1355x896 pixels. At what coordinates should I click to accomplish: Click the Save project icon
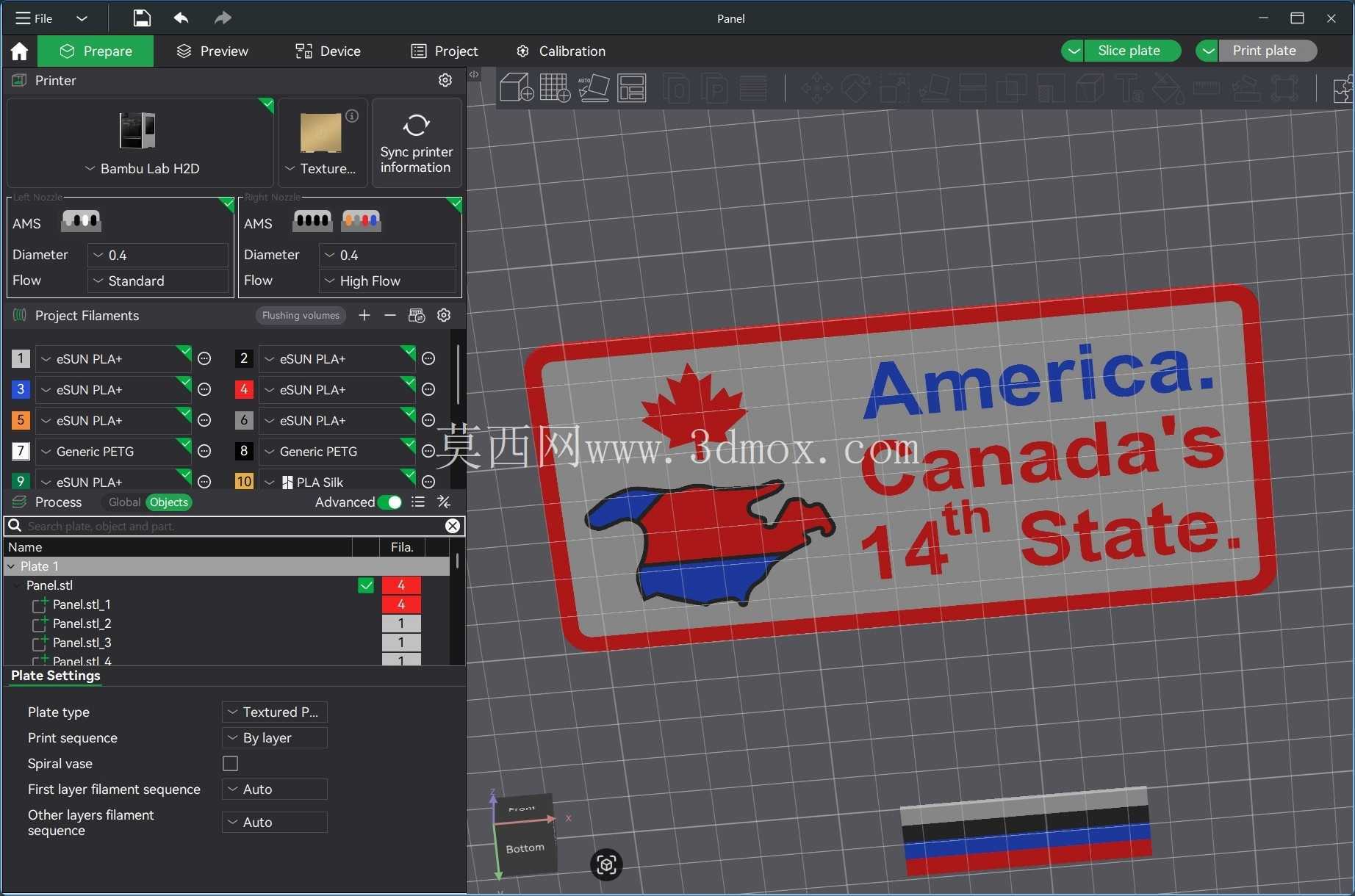coord(142,18)
